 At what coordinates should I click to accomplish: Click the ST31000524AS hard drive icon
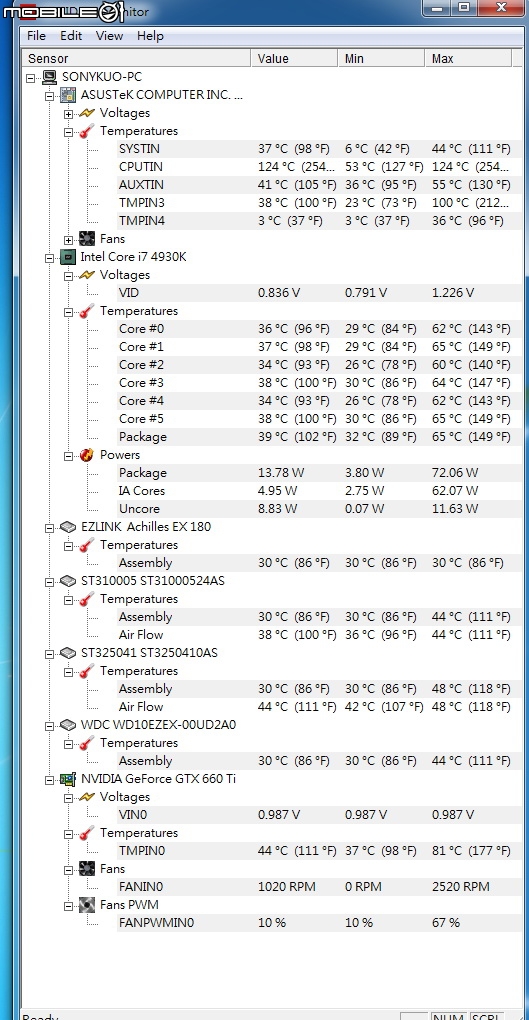click(x=67, y=581)
